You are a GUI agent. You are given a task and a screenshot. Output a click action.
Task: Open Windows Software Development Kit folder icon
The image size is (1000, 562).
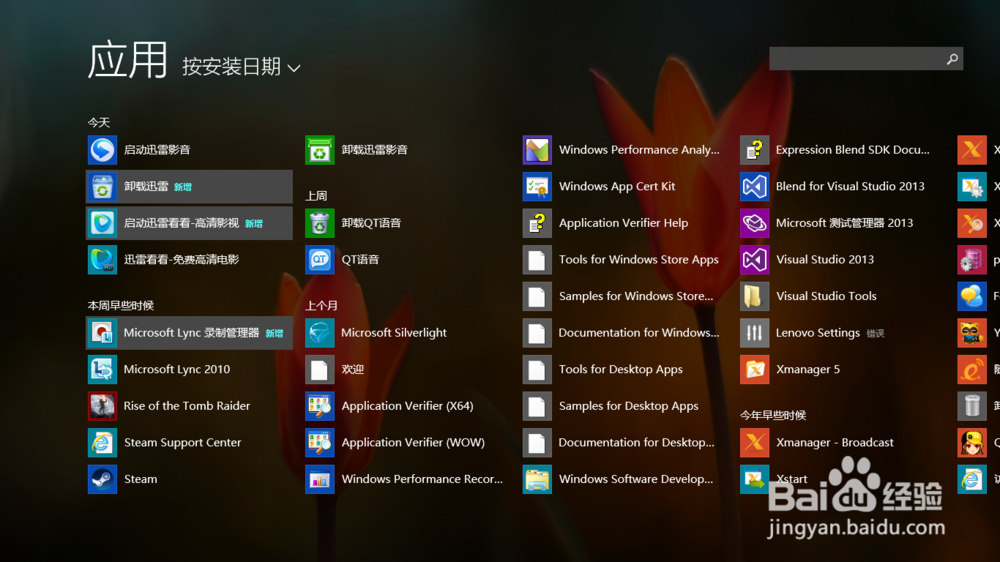pyautogui.click(x=537, y=479)
